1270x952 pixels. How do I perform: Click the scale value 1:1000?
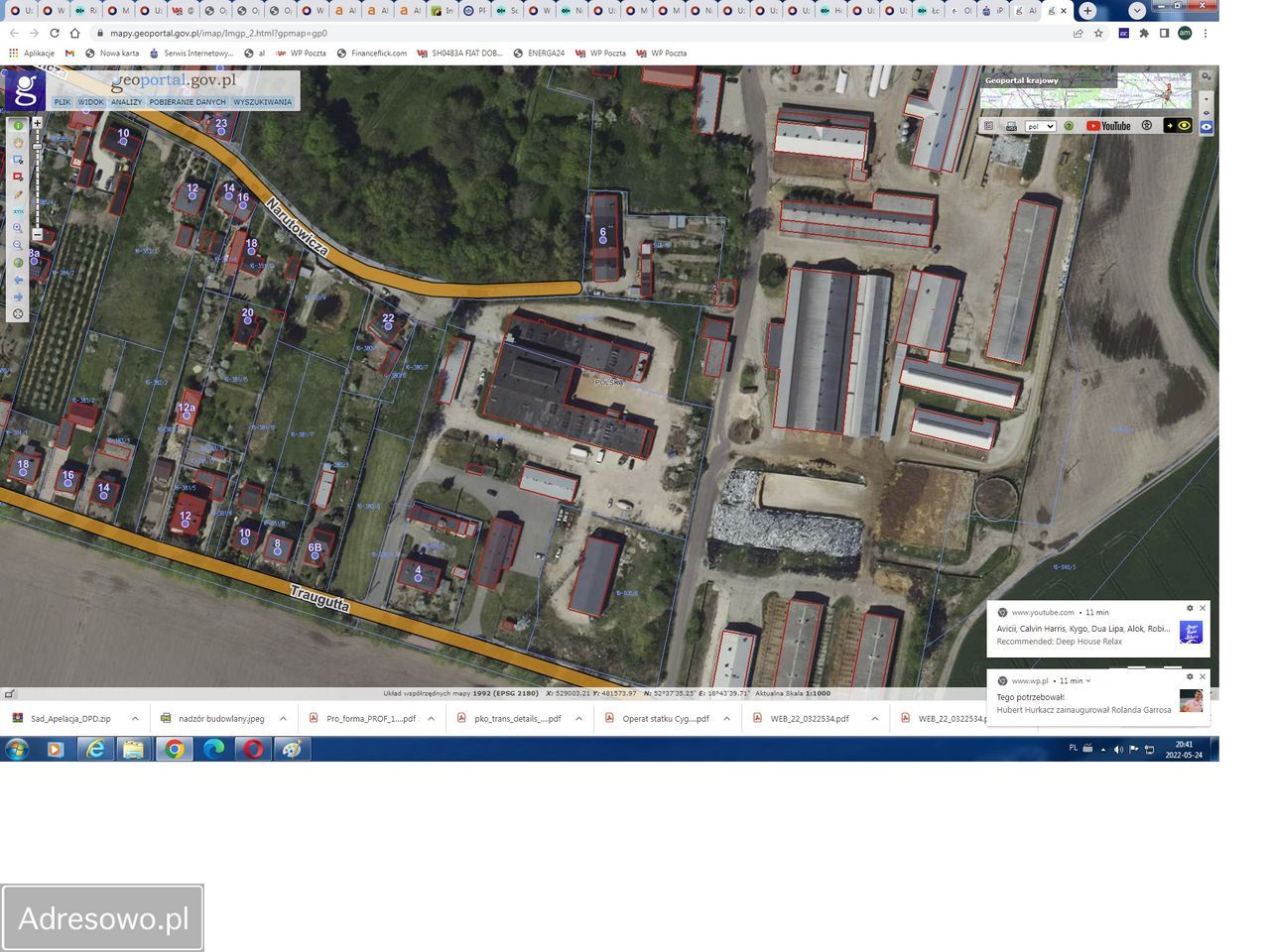click(x=818, y=693)
